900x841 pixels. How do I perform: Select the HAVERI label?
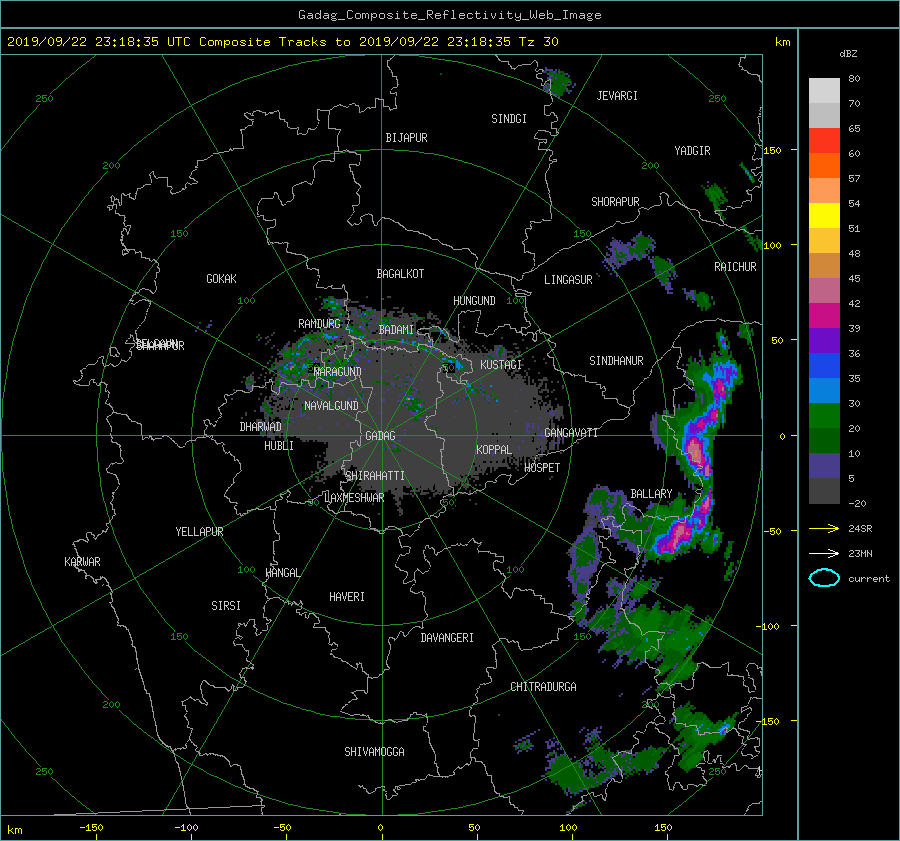point(347,596)
